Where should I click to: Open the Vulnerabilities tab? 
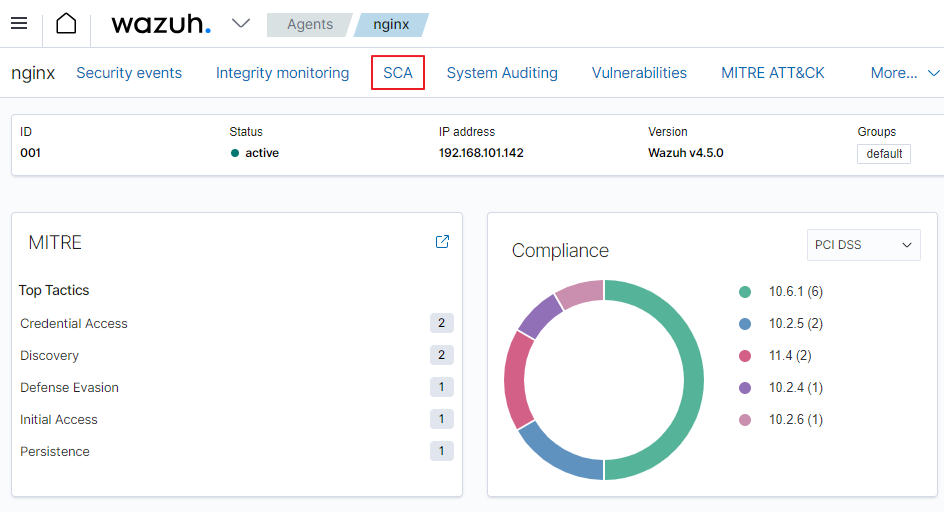[x=639, y=73]
